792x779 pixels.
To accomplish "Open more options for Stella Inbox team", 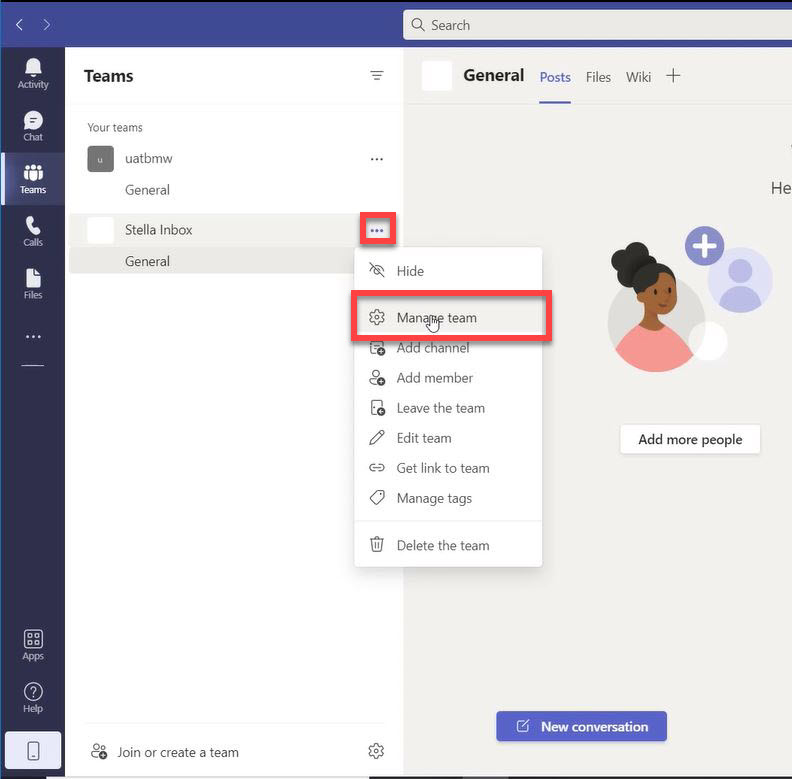I will click(377, 230).
